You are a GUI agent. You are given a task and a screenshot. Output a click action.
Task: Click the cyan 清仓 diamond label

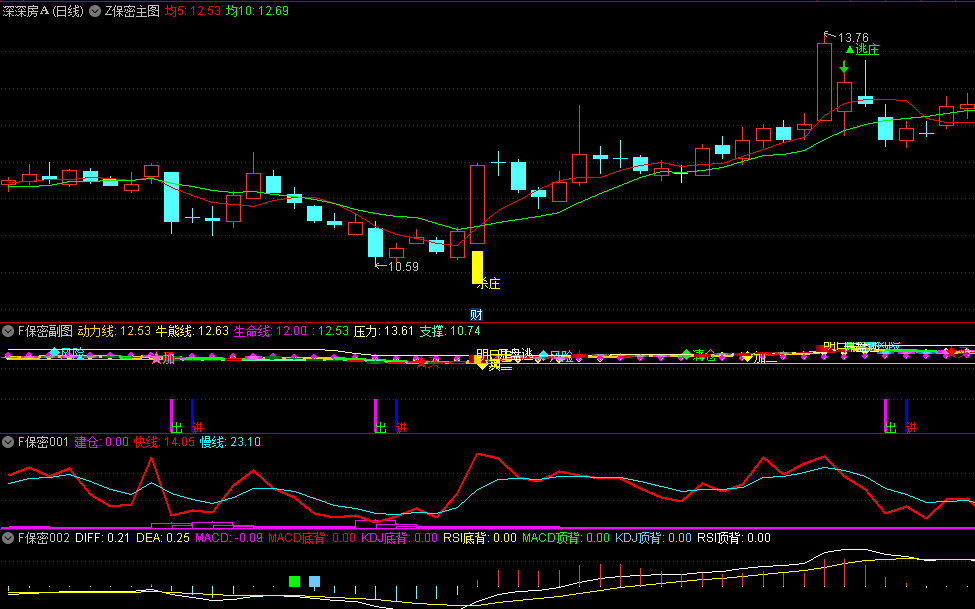click(699, 355)
